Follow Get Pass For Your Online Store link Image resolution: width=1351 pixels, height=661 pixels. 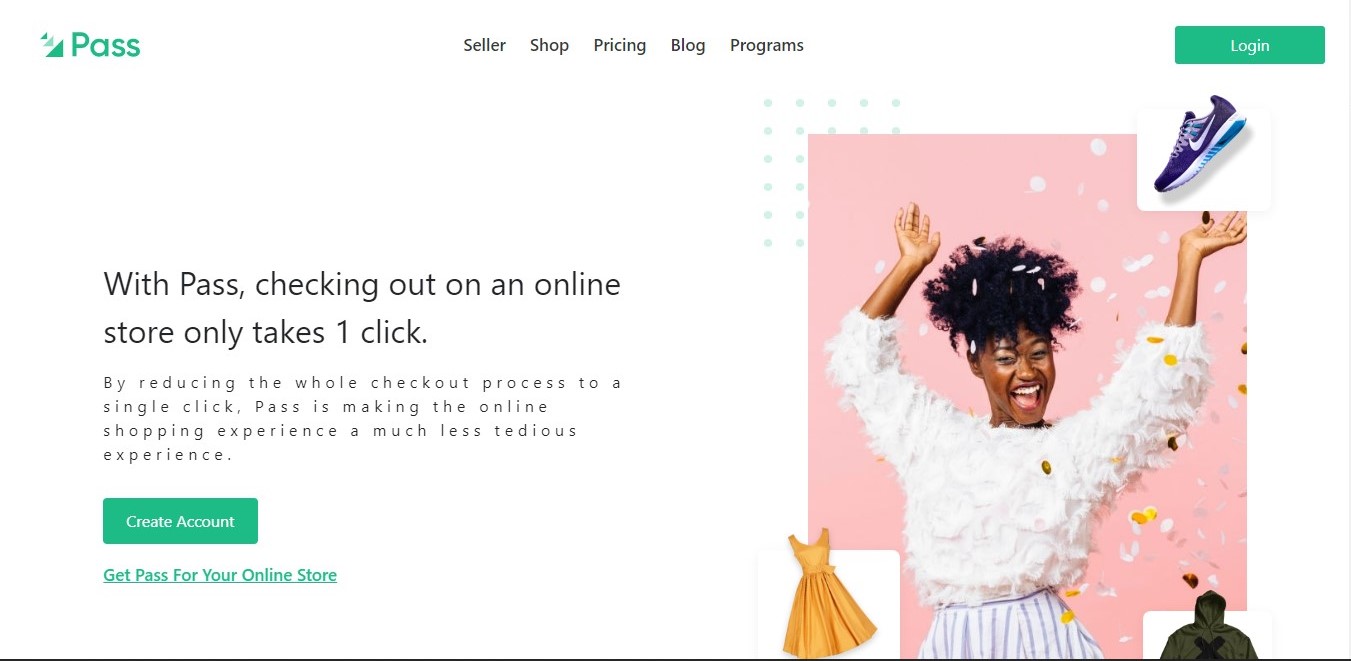(220, 575)
